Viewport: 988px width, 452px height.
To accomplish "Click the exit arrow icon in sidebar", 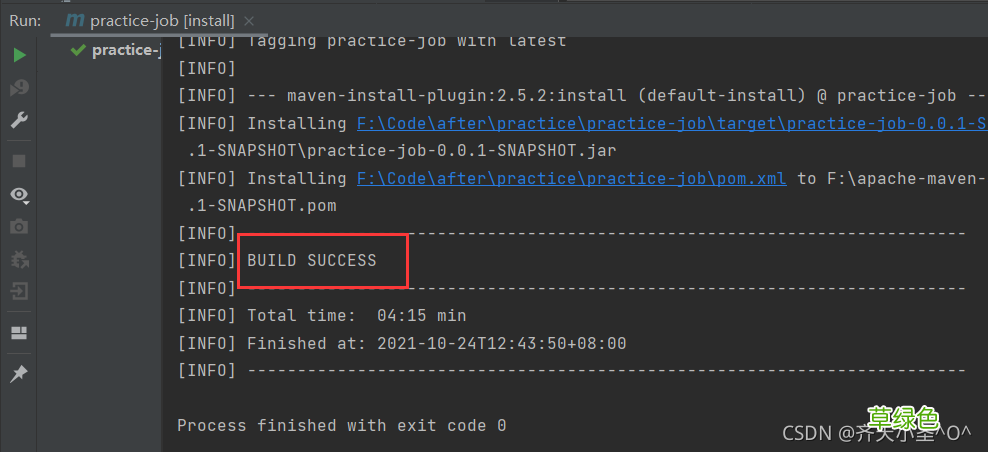I will (20, 292).
